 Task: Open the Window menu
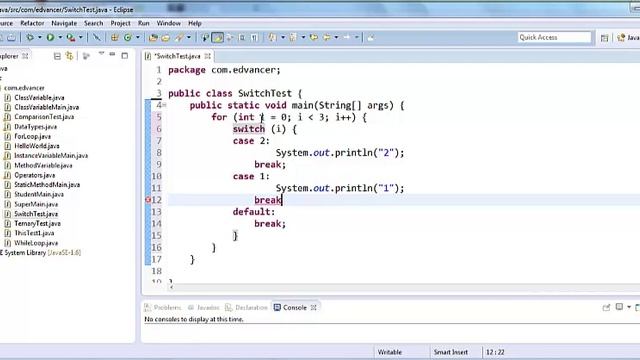click(x=169, y=23)
